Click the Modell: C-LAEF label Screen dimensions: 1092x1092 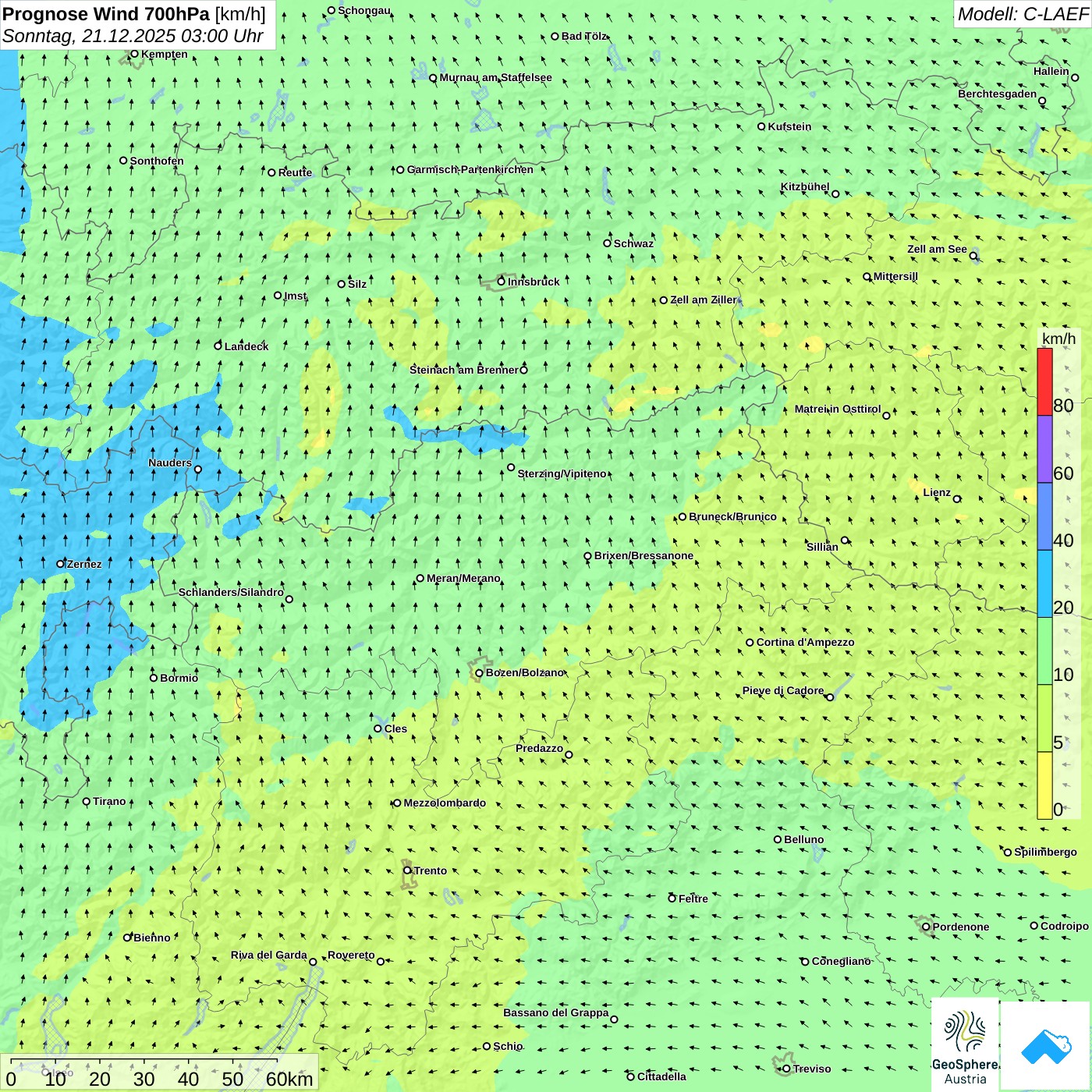[x=1023, y=14]
